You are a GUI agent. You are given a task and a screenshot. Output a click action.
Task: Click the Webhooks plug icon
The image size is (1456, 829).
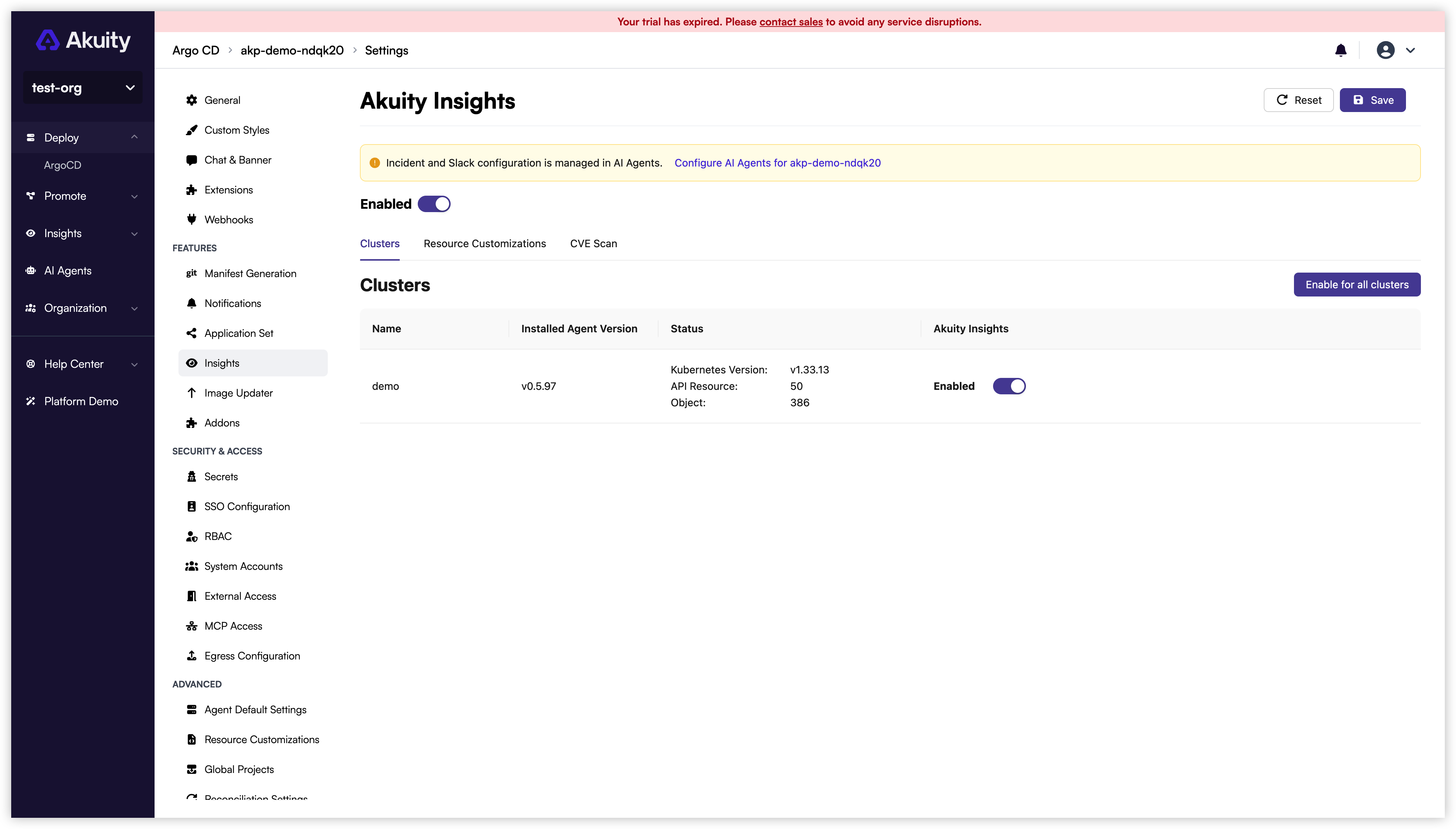point(192,220)
